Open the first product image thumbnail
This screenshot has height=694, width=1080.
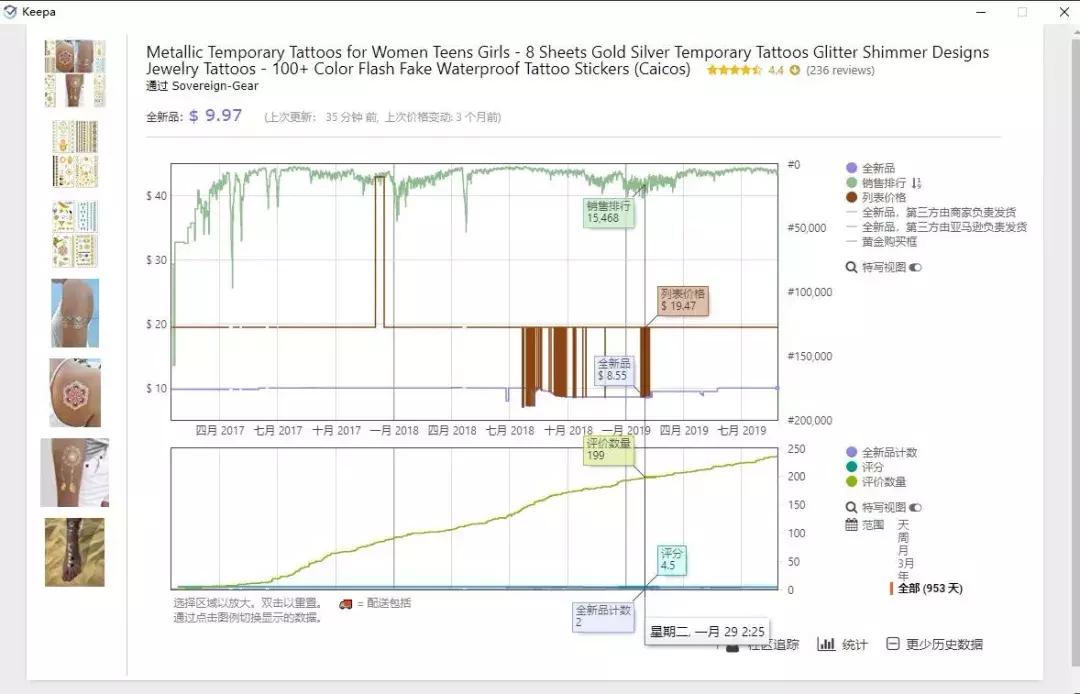(75, 74)
